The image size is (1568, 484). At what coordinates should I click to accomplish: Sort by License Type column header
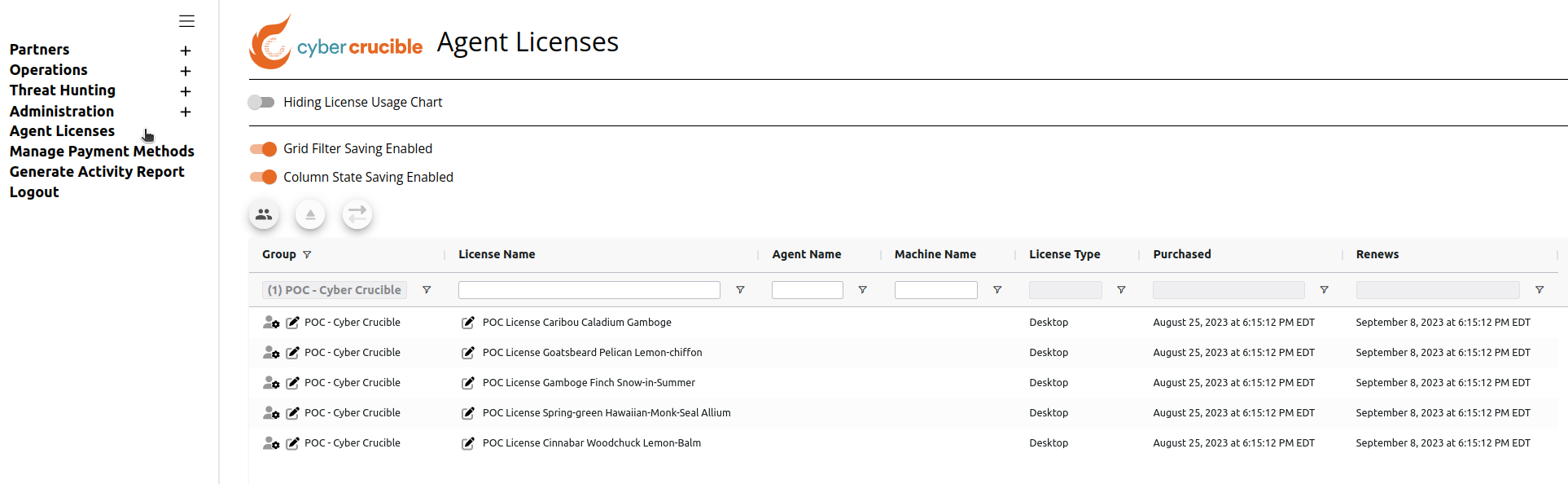(1065, 254)
